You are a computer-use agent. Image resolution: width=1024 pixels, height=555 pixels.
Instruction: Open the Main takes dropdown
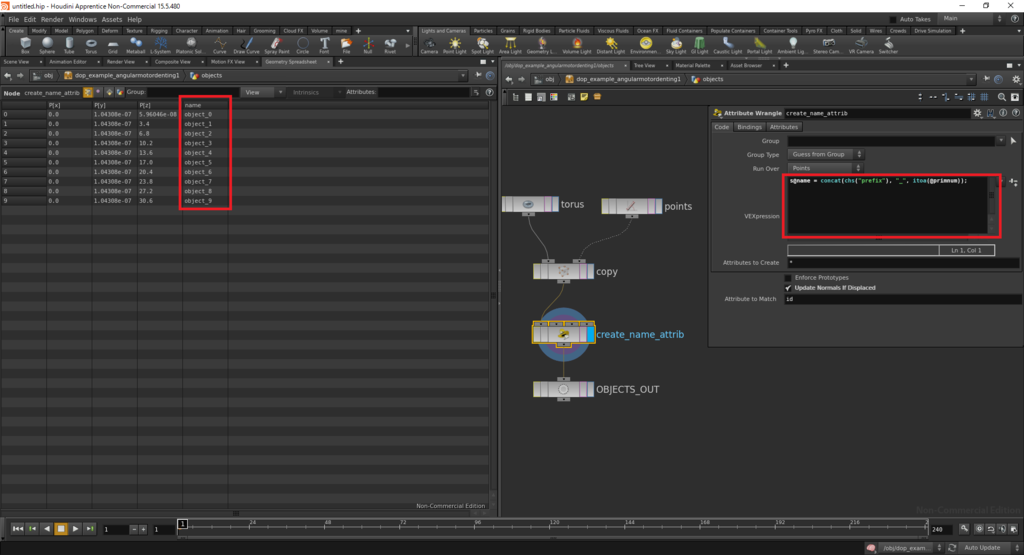(970, 19)
